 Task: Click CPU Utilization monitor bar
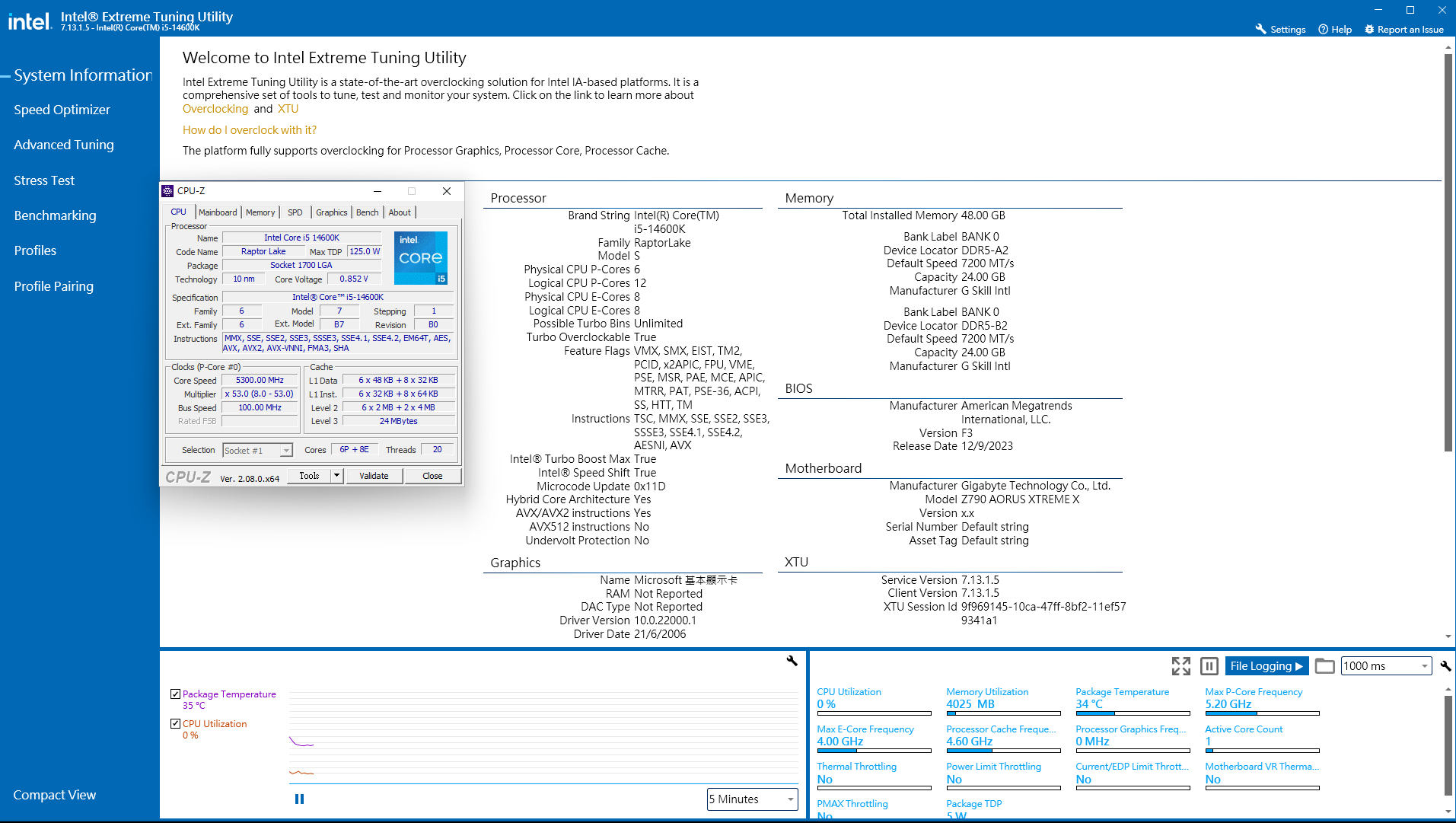pos(874,713)
